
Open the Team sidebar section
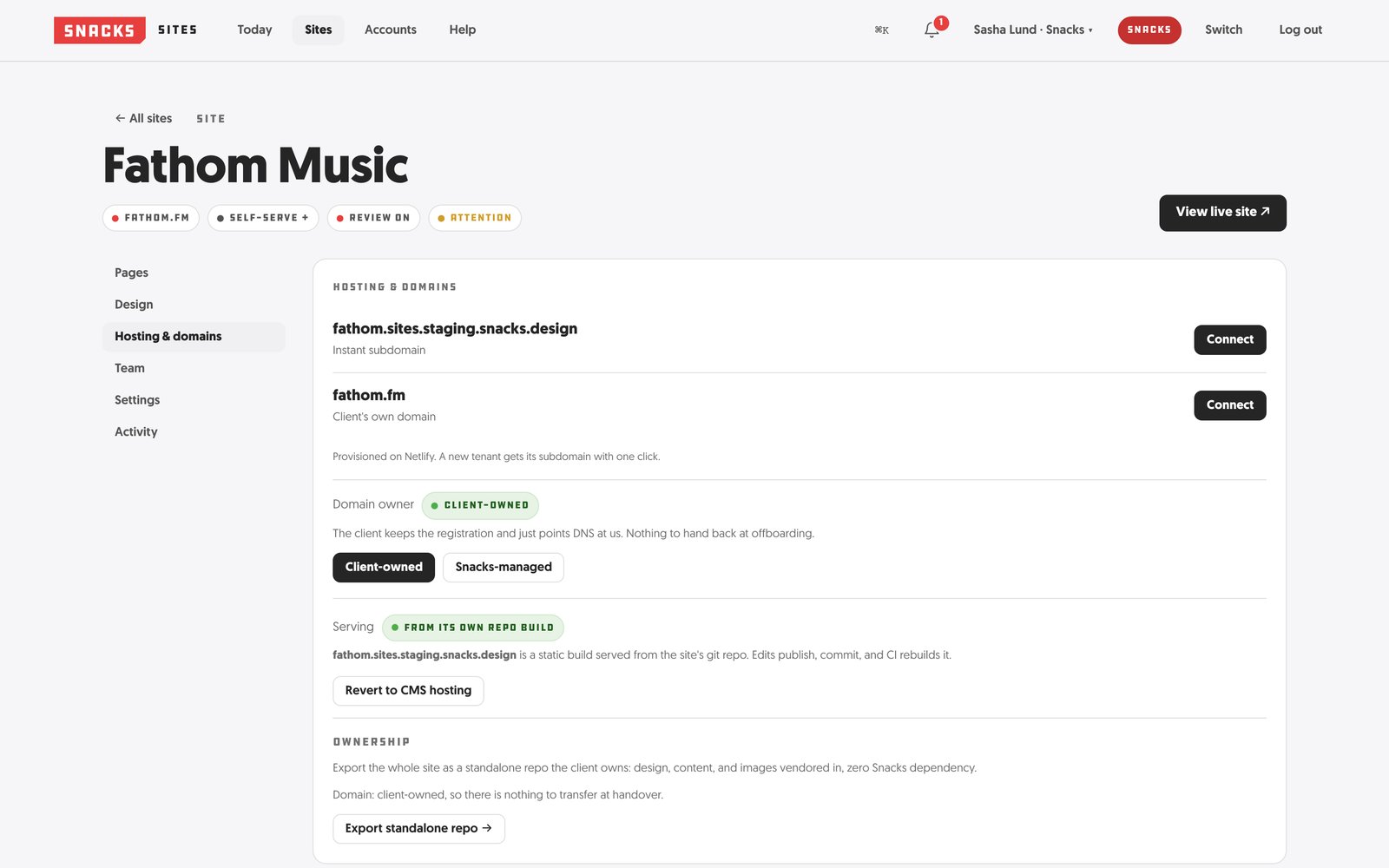point(193,368)
